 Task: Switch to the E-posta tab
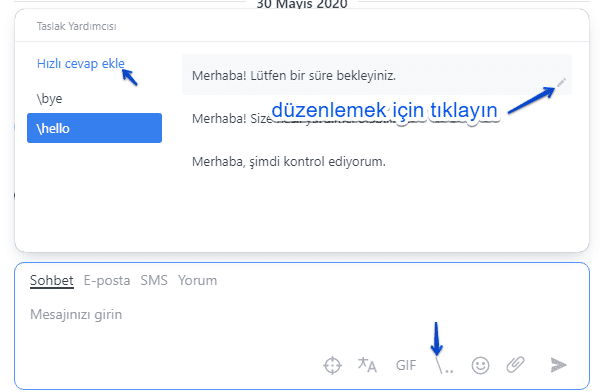tap(107, 281)
